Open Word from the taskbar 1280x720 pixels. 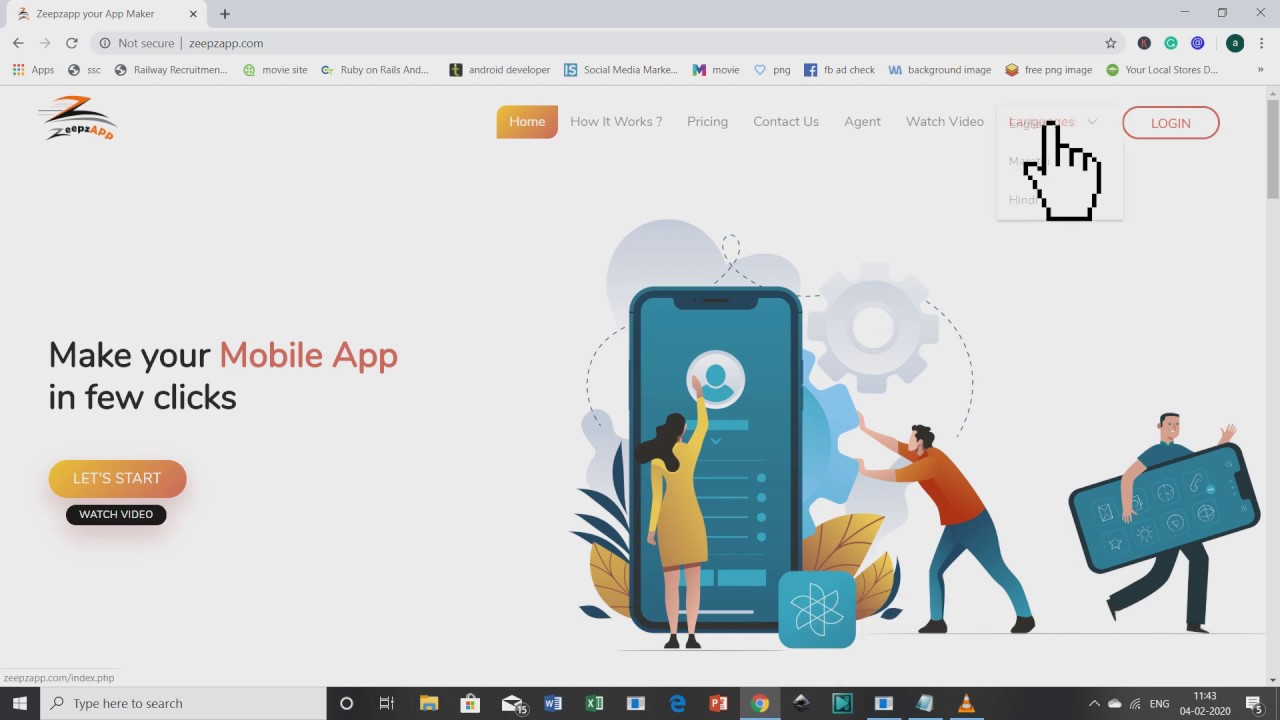(x=553, y=703)
